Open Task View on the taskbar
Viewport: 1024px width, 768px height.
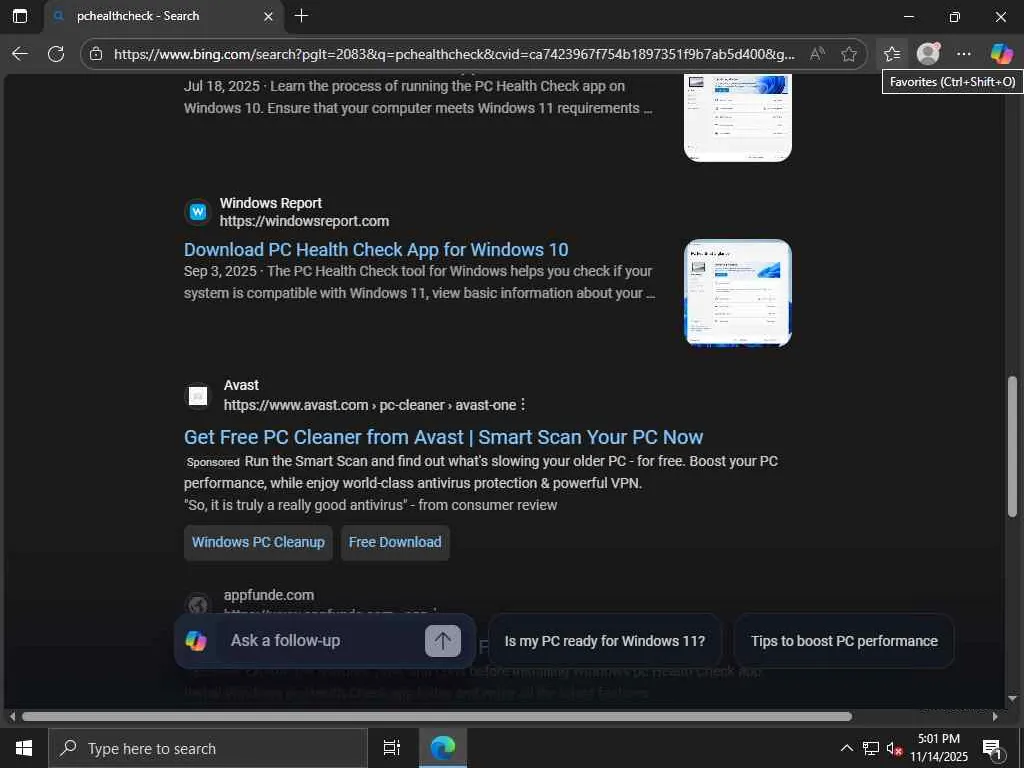coord(392,748)
